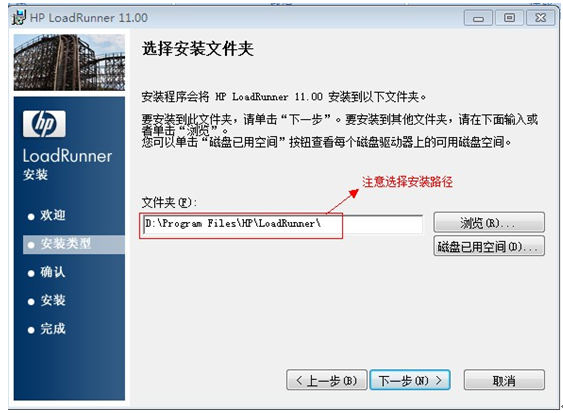The width and height of the screenshot is (563, 413).
Task: Go back with 上一步(B) button
Action: pyautogui.click(x=327, y=380)
